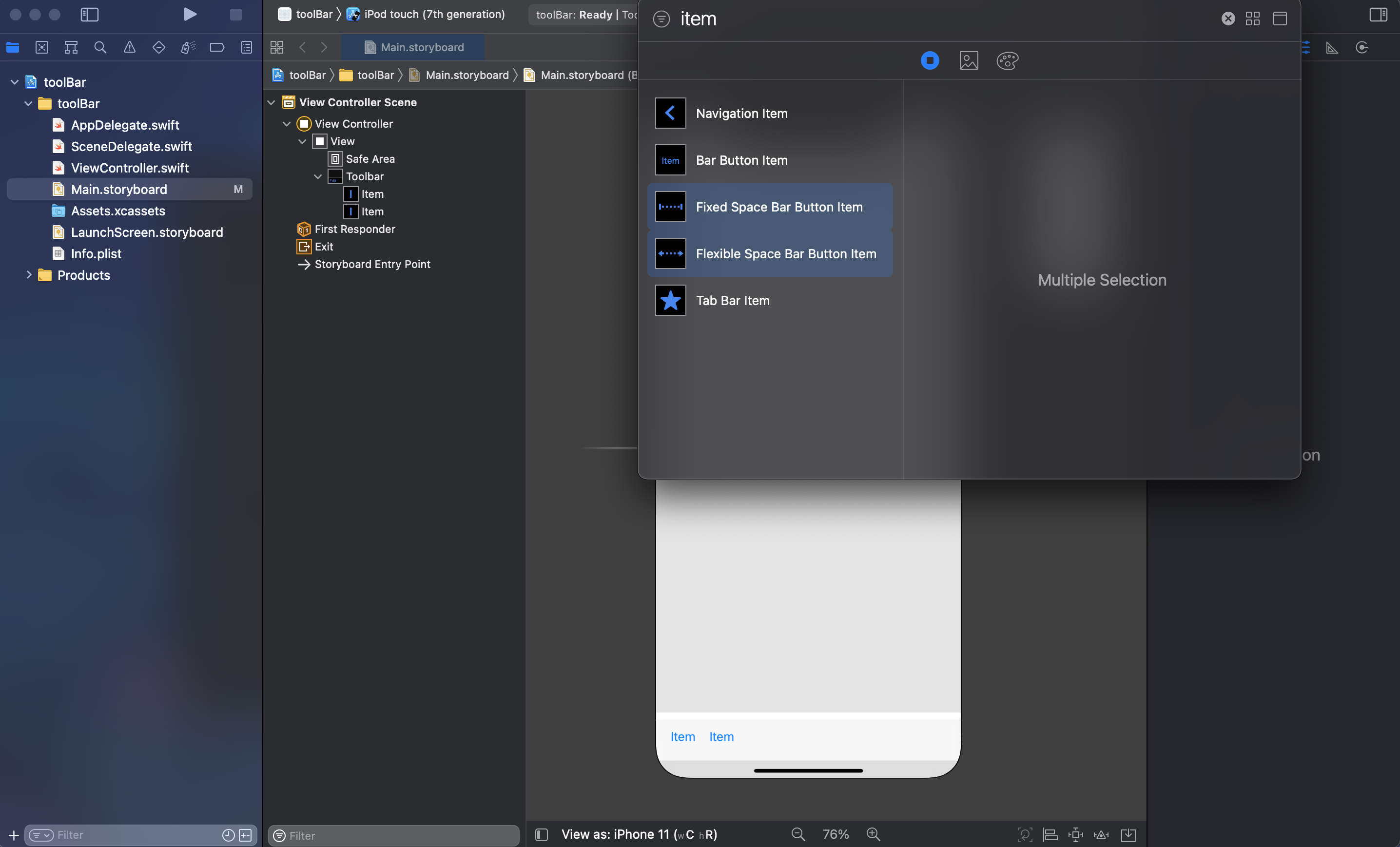1400x847 pixels.
Task: Toggle the right inspector panel
Action: [x=1378, y=15]
